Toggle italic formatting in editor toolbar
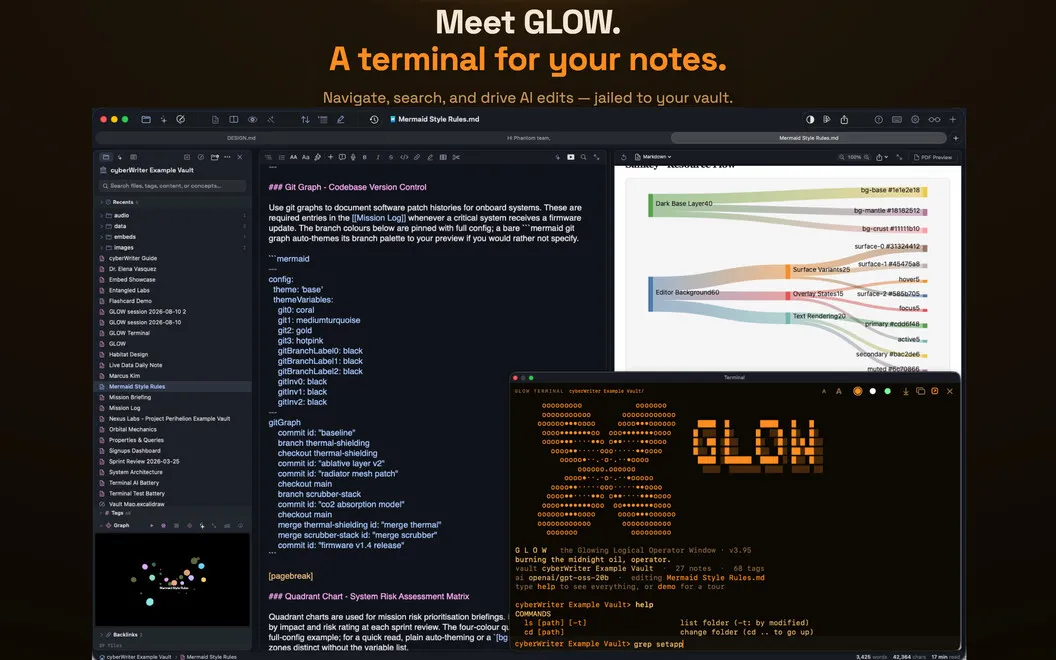 tap(378, 157)
